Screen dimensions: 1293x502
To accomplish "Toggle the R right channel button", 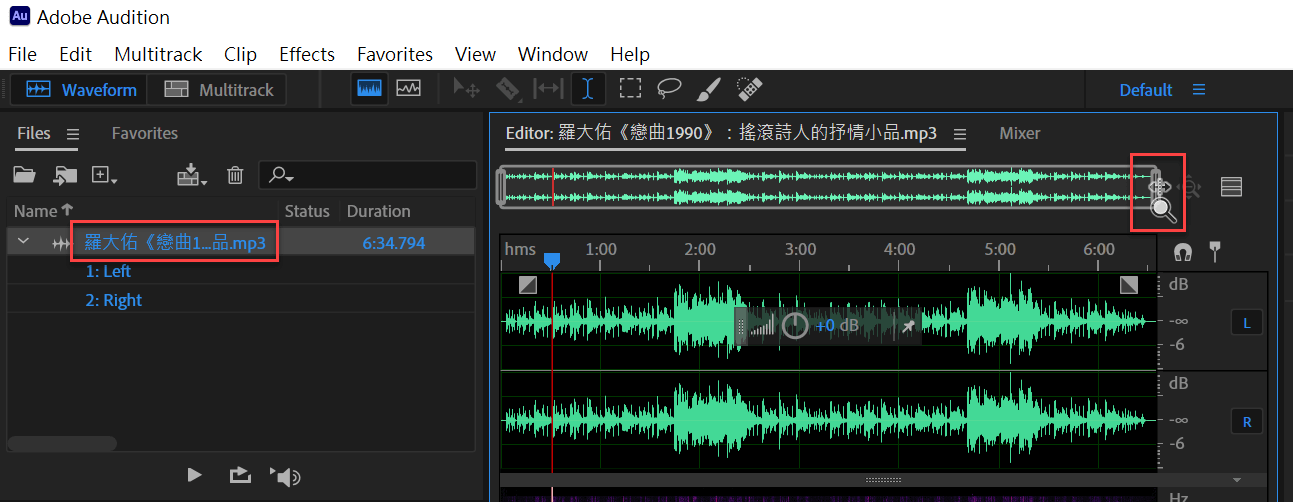I will pos(1247,422).
